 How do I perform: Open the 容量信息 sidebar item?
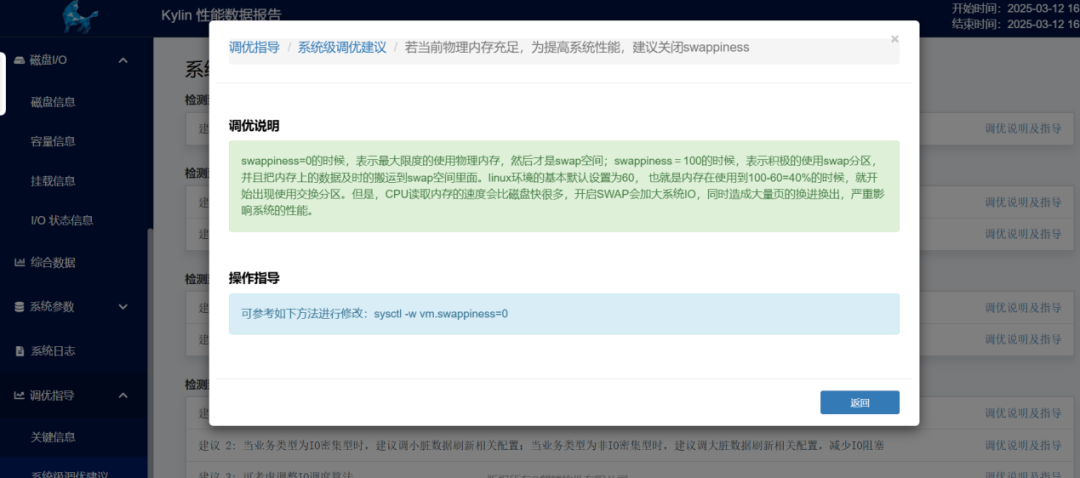[53, 141]
